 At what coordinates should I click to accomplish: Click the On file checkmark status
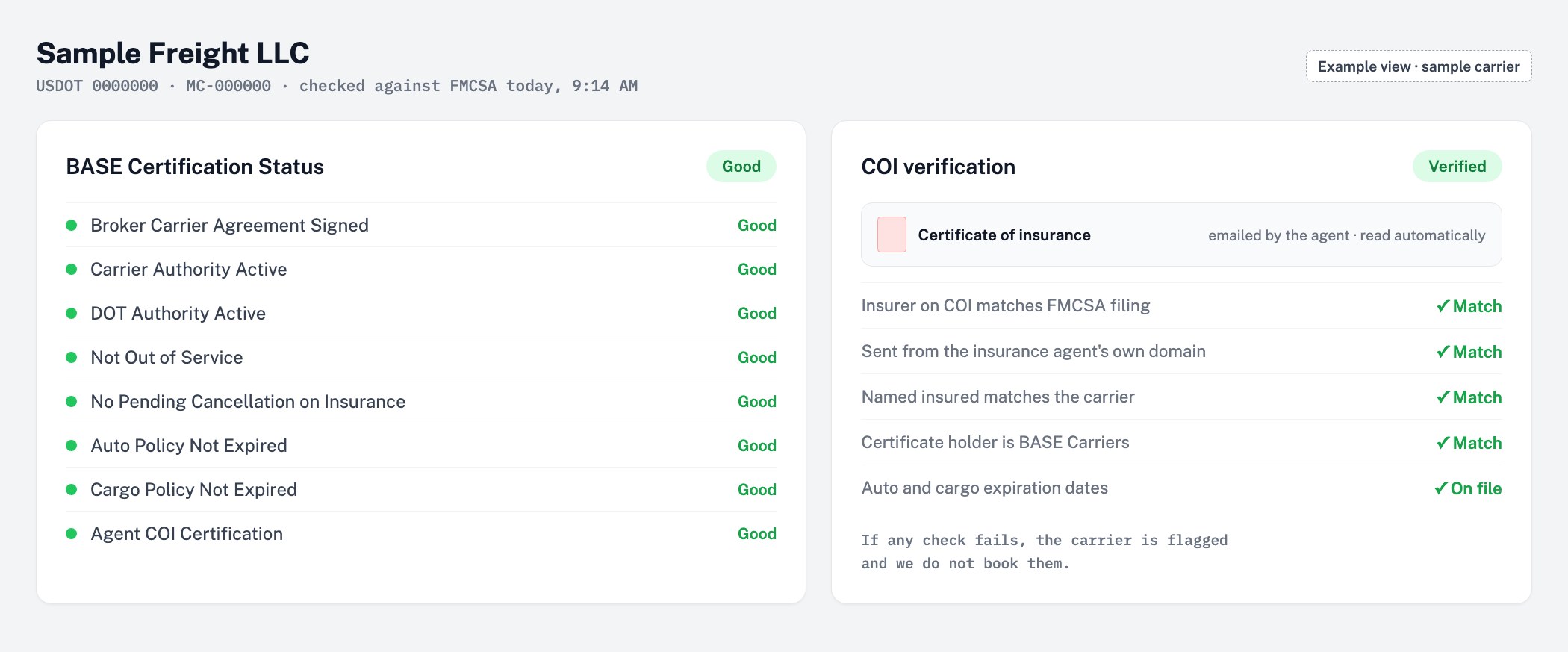(x=1468, y=488)
